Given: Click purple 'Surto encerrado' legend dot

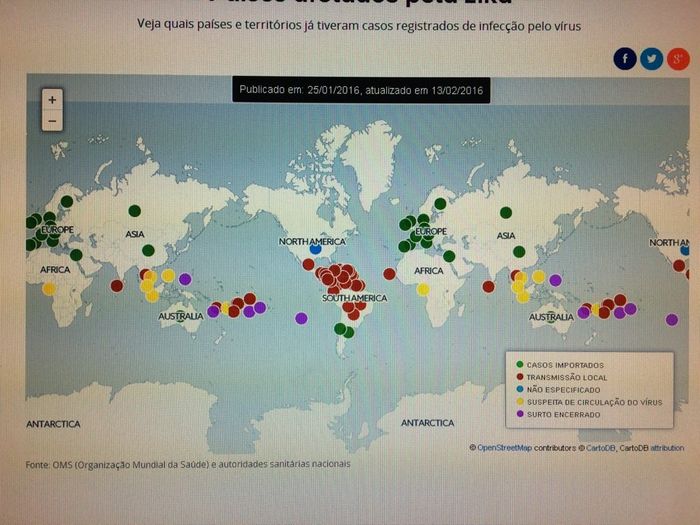Looking at the screenshot, I should coord(521,414).
